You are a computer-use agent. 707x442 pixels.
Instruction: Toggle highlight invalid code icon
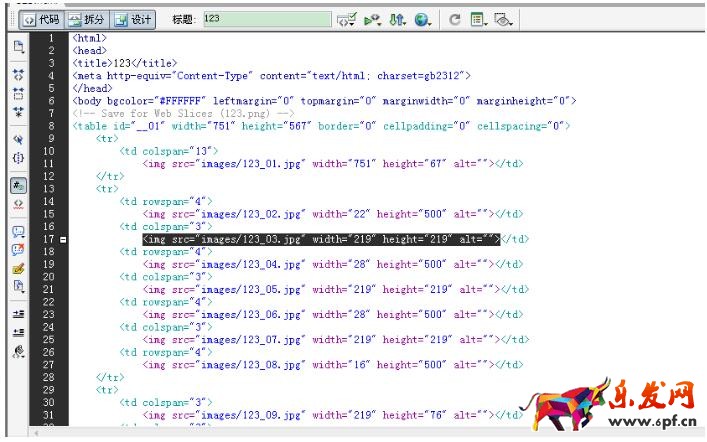(18, 203)
